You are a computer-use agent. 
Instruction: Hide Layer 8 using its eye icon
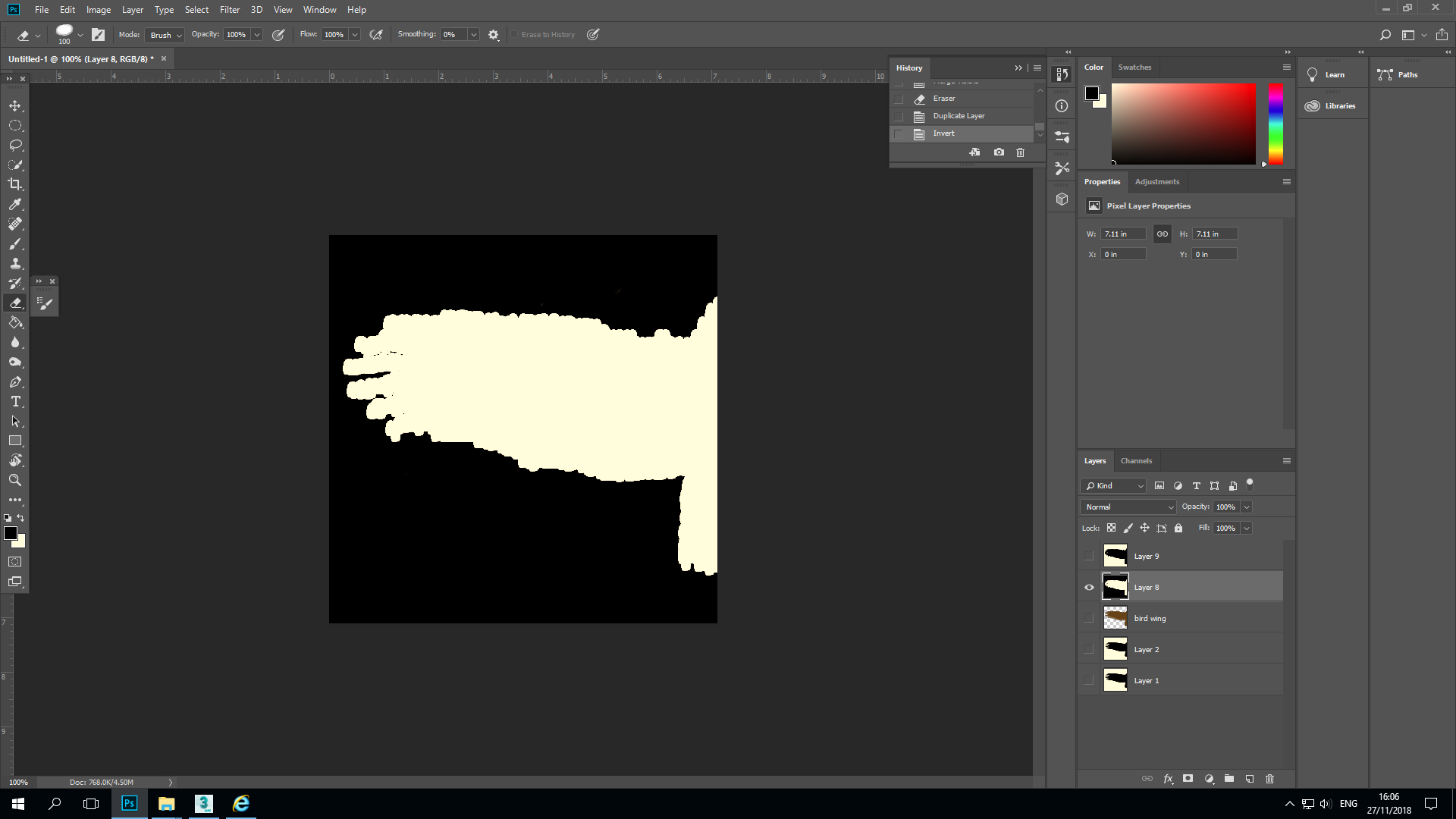pos(1089,587)
